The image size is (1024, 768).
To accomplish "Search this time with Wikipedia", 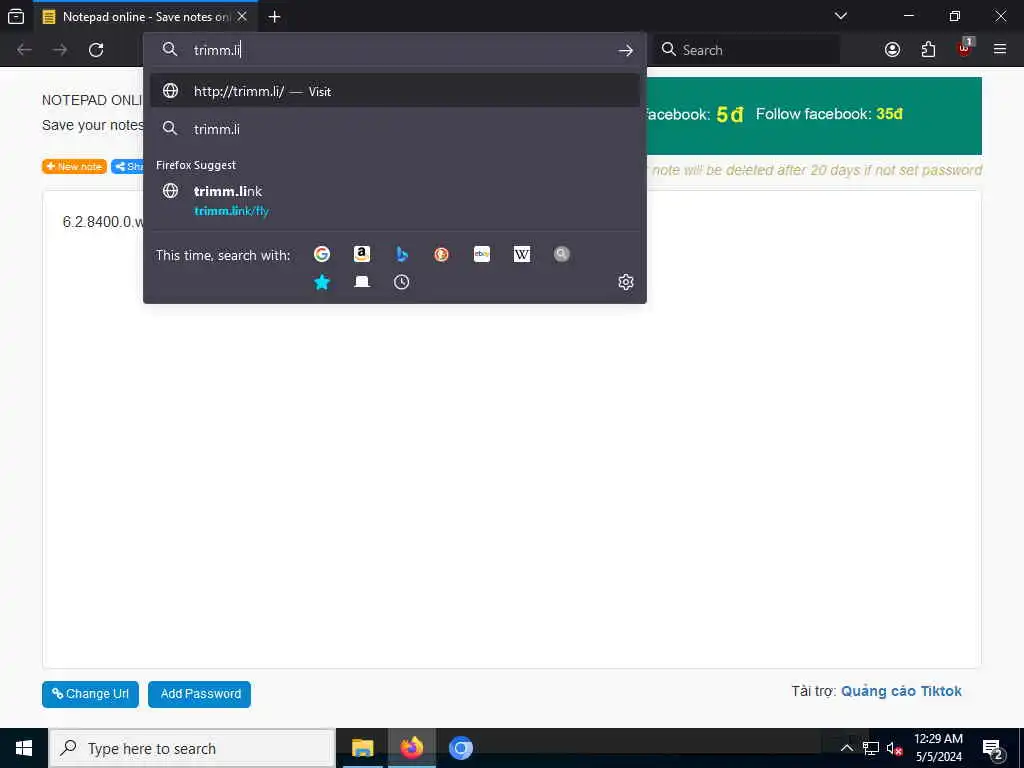I will (x=522, y=254).
